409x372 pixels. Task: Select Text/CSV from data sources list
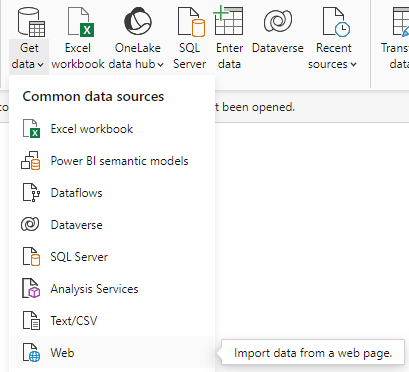[x=112, y=321]
